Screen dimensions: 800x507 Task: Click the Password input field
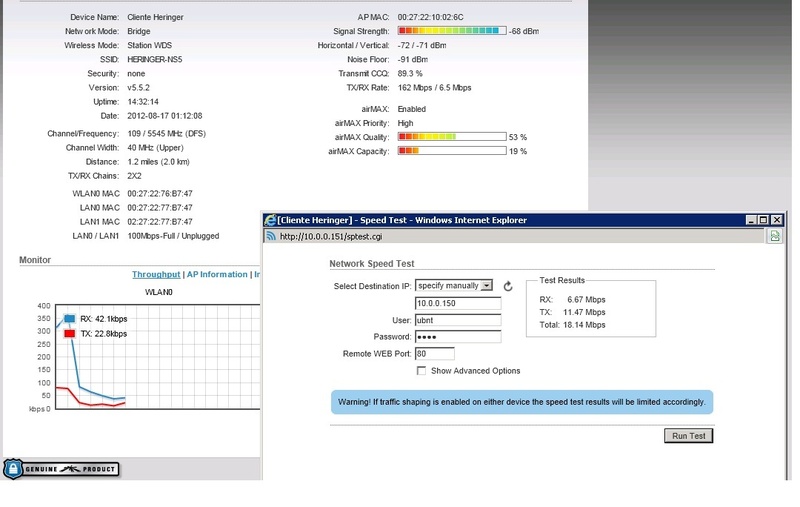point(458,337)
